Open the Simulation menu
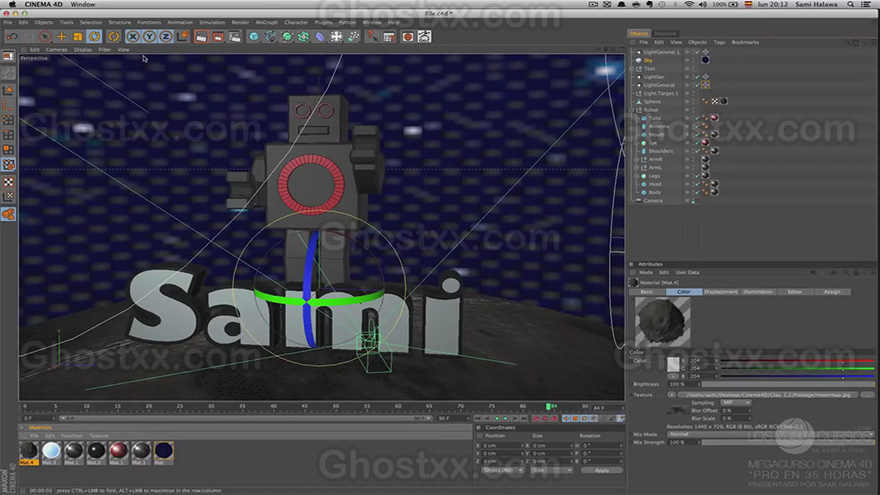The height and width of the screenshot is (495, 880). (x=212, y=22)
